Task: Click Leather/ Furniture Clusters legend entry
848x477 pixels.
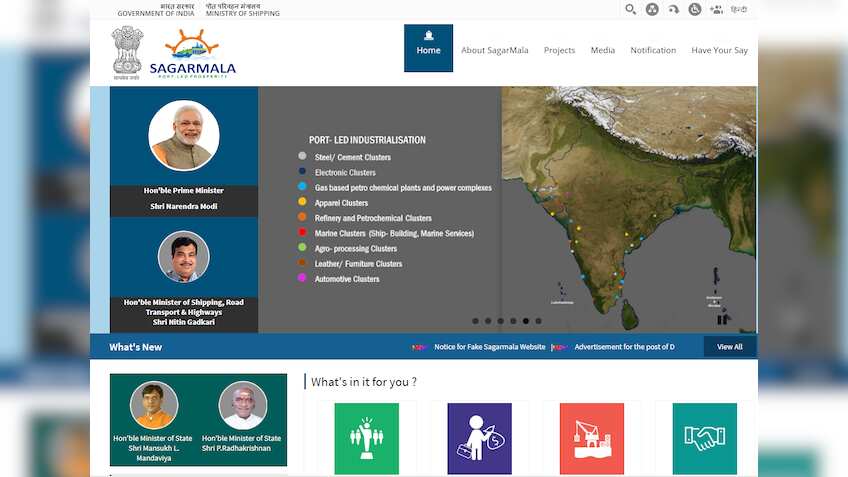Action: point(359,263)
